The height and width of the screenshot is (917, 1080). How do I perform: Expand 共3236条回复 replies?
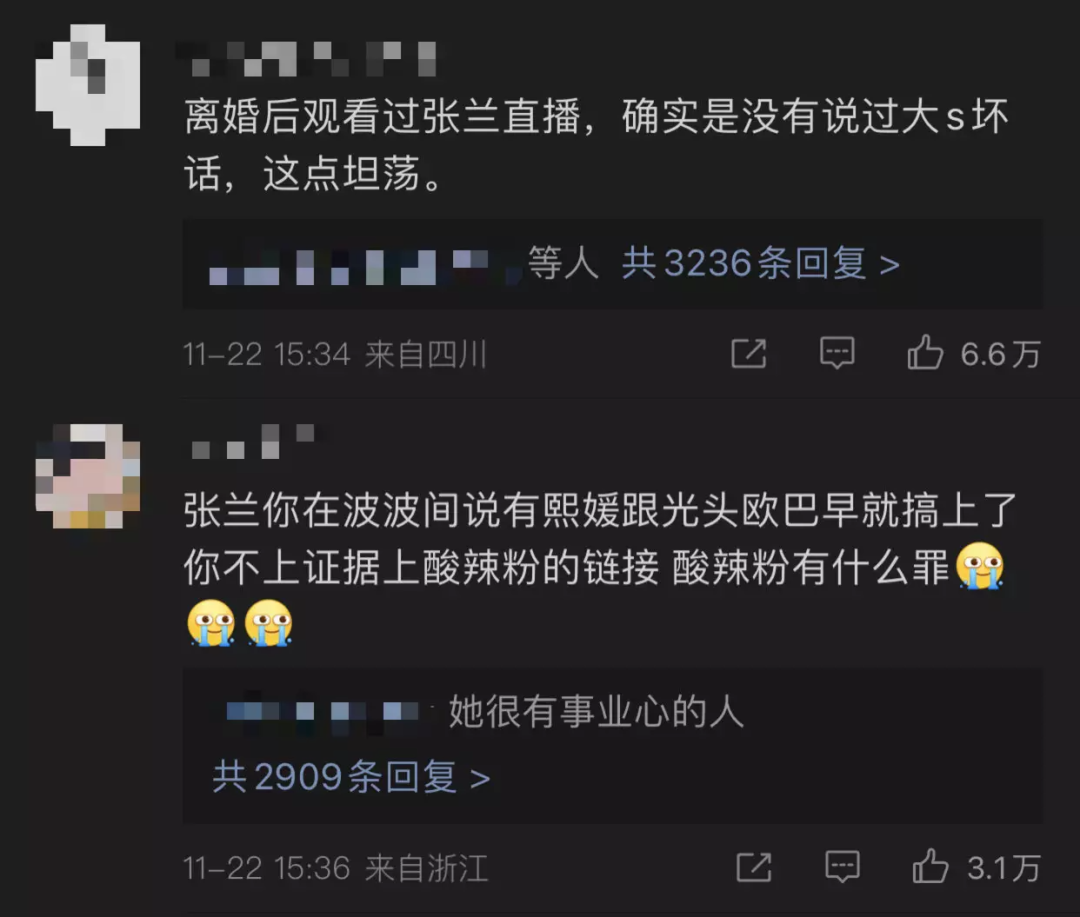click(x=760, y=264)
